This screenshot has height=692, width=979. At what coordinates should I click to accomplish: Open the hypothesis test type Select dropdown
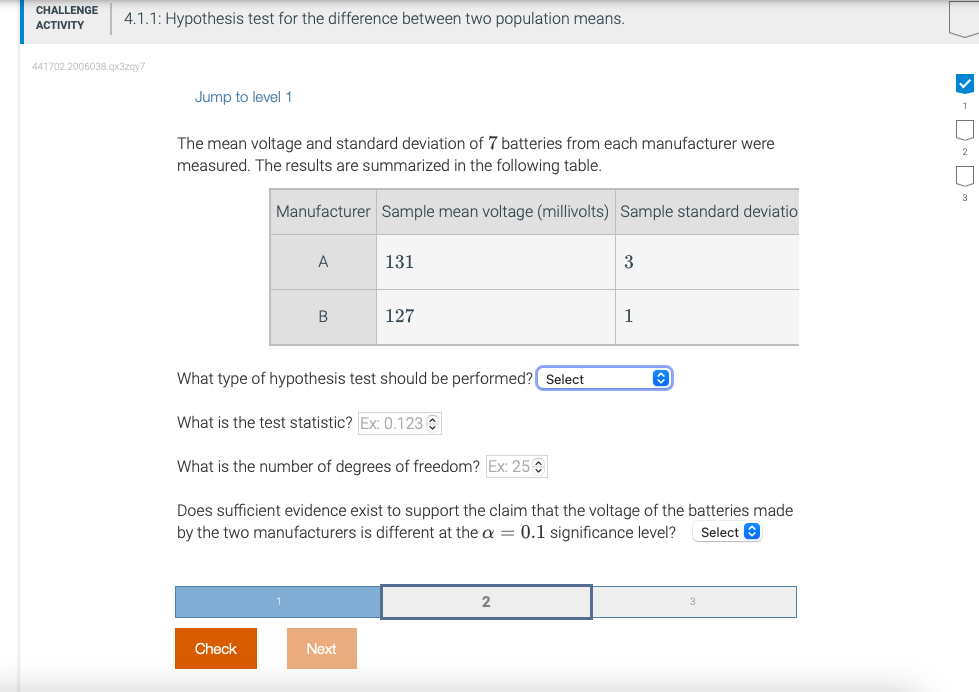click(604, 378)
